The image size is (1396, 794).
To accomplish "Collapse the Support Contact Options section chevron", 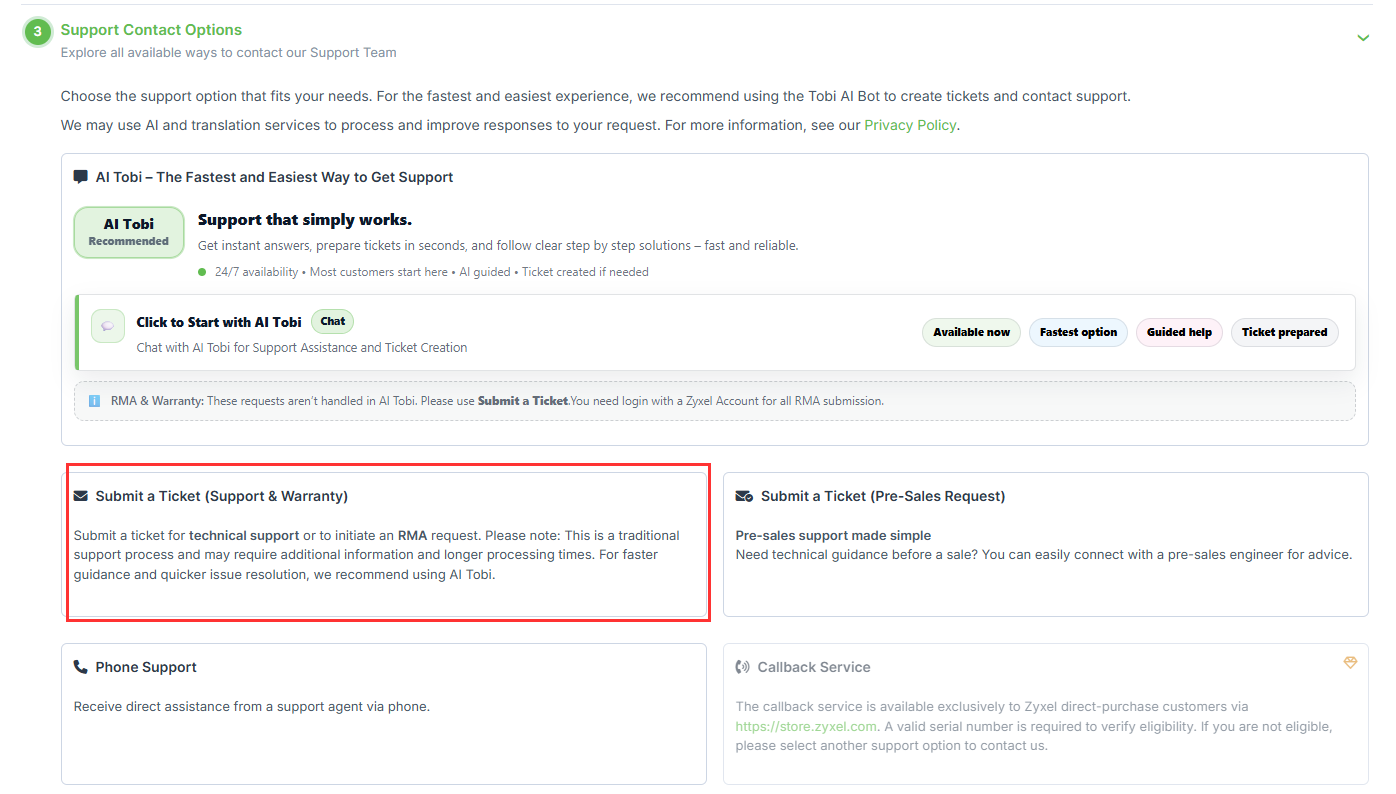I will click(x=1362, y=38).
